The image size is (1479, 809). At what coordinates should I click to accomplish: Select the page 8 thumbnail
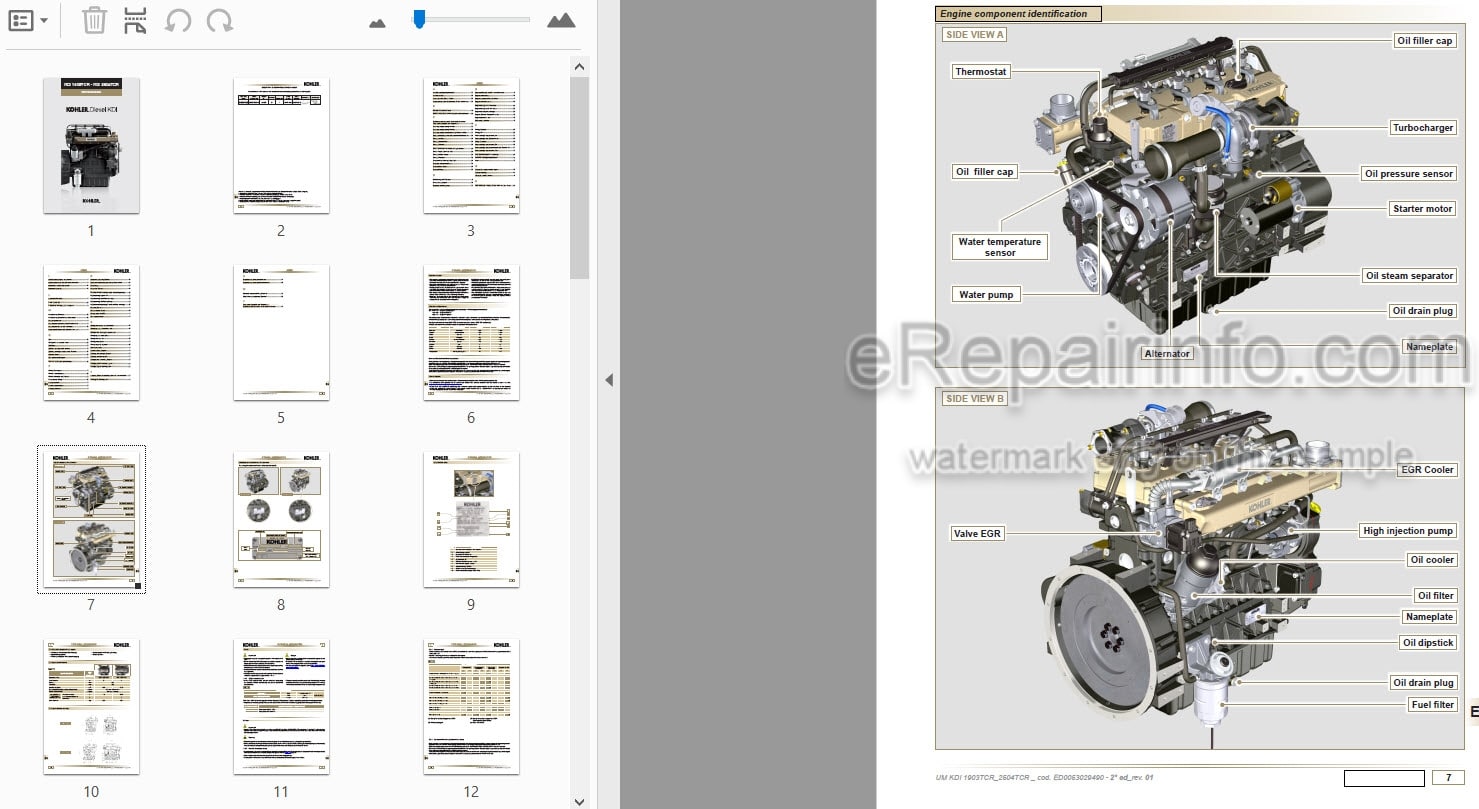[x=281, y=520]
